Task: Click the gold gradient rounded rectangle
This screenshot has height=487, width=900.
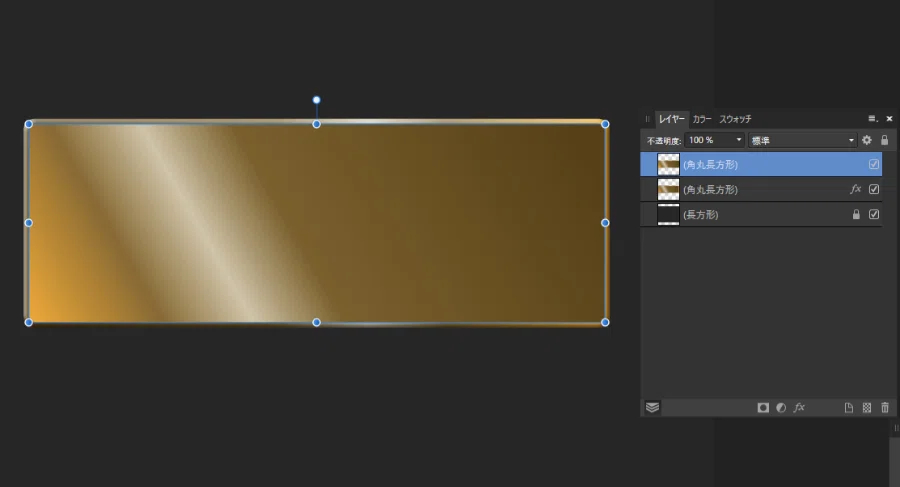Action: point(316,223)
